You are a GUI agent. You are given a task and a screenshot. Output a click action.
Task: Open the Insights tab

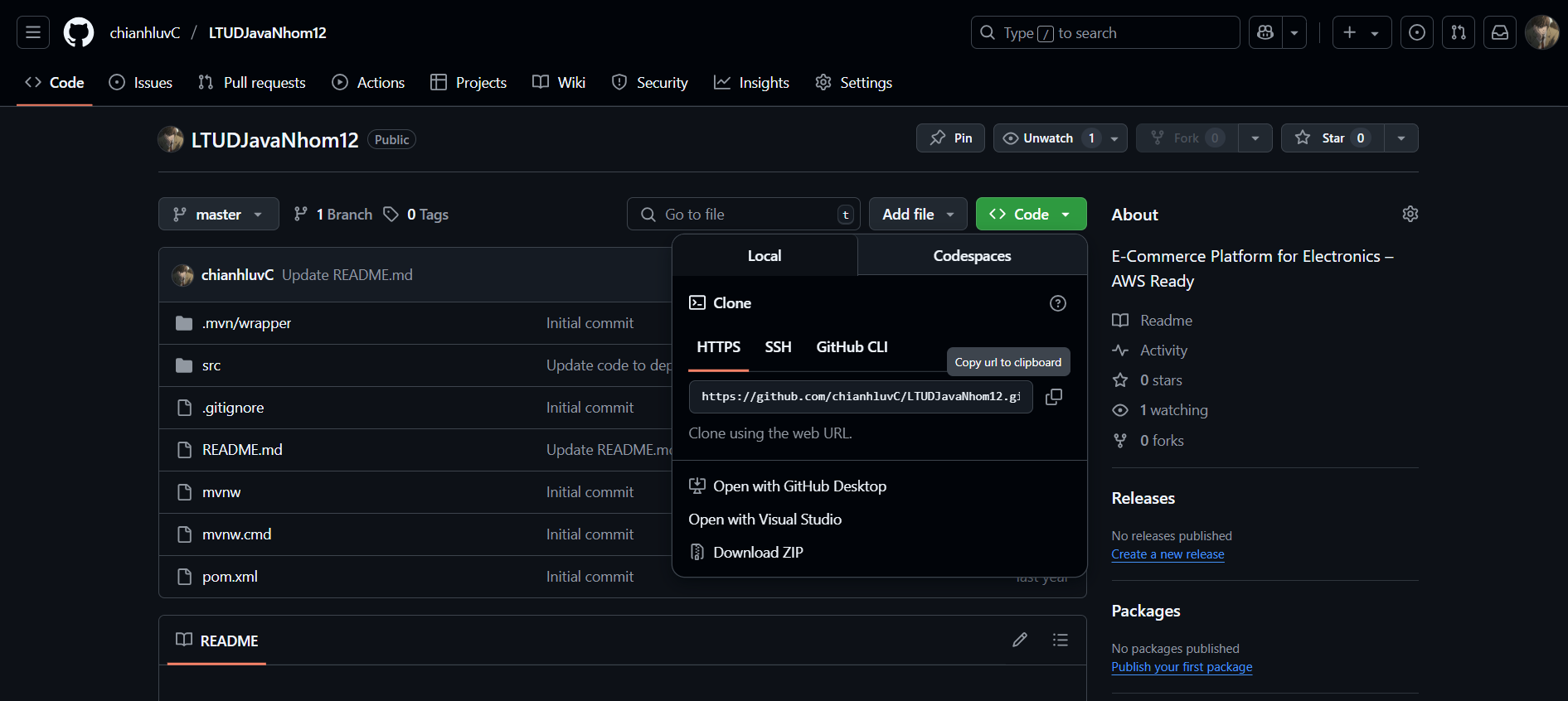click(751, 83)
